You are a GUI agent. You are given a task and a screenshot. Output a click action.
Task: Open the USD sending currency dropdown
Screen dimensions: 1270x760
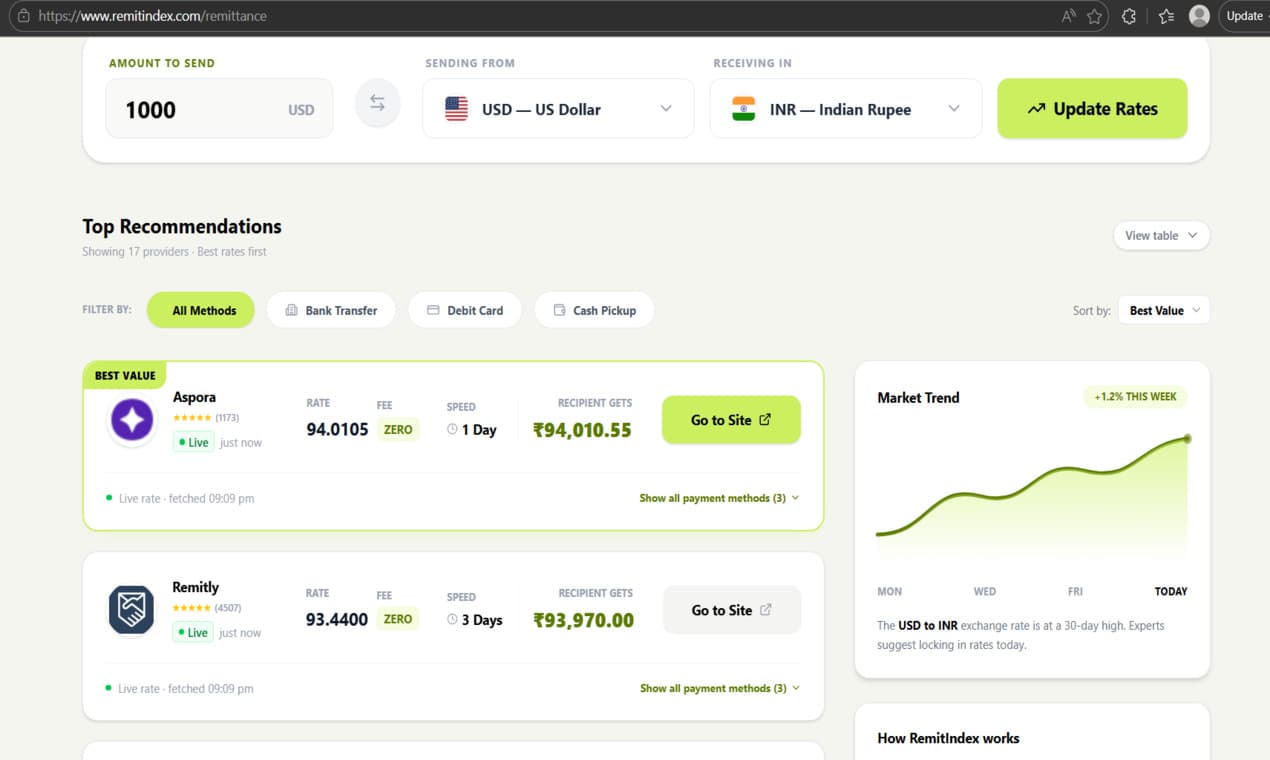558,109
